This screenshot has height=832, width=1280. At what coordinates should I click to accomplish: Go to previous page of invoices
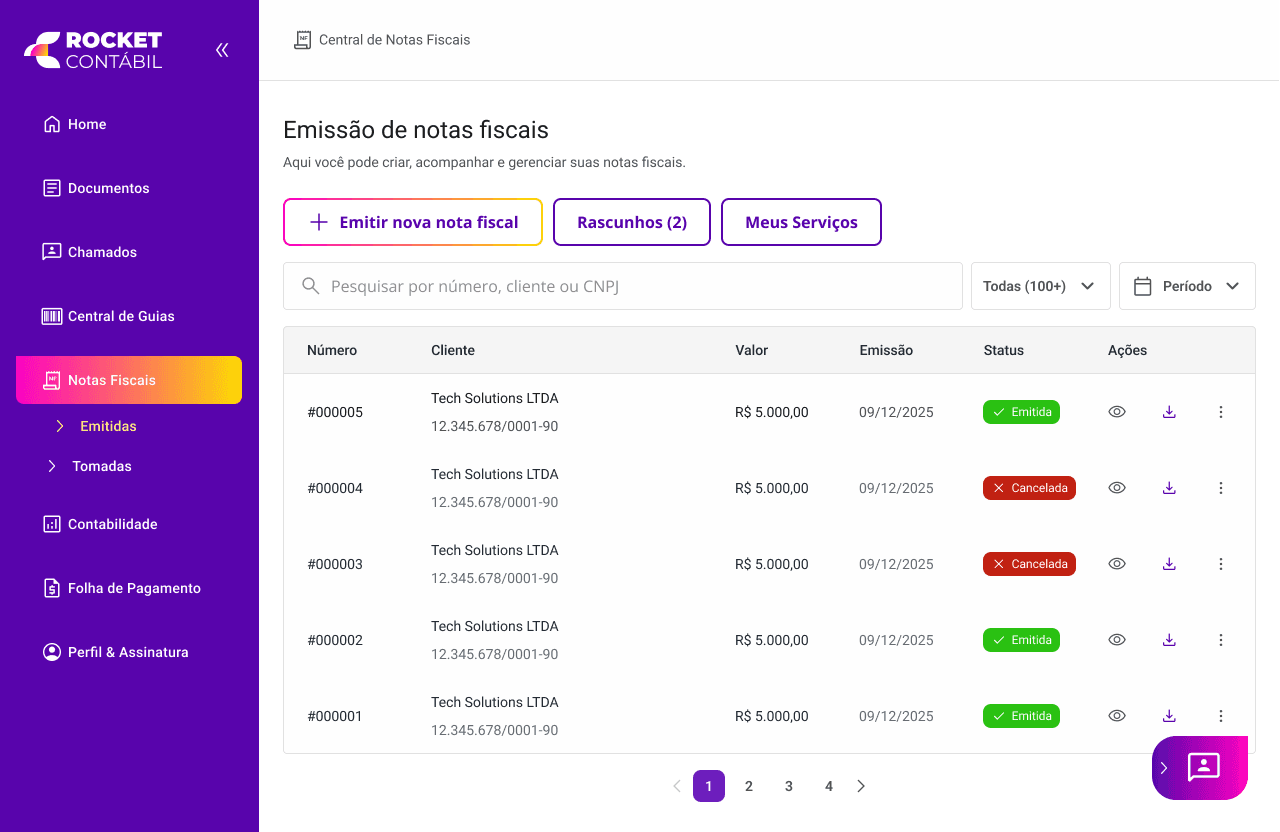point(677,786)
